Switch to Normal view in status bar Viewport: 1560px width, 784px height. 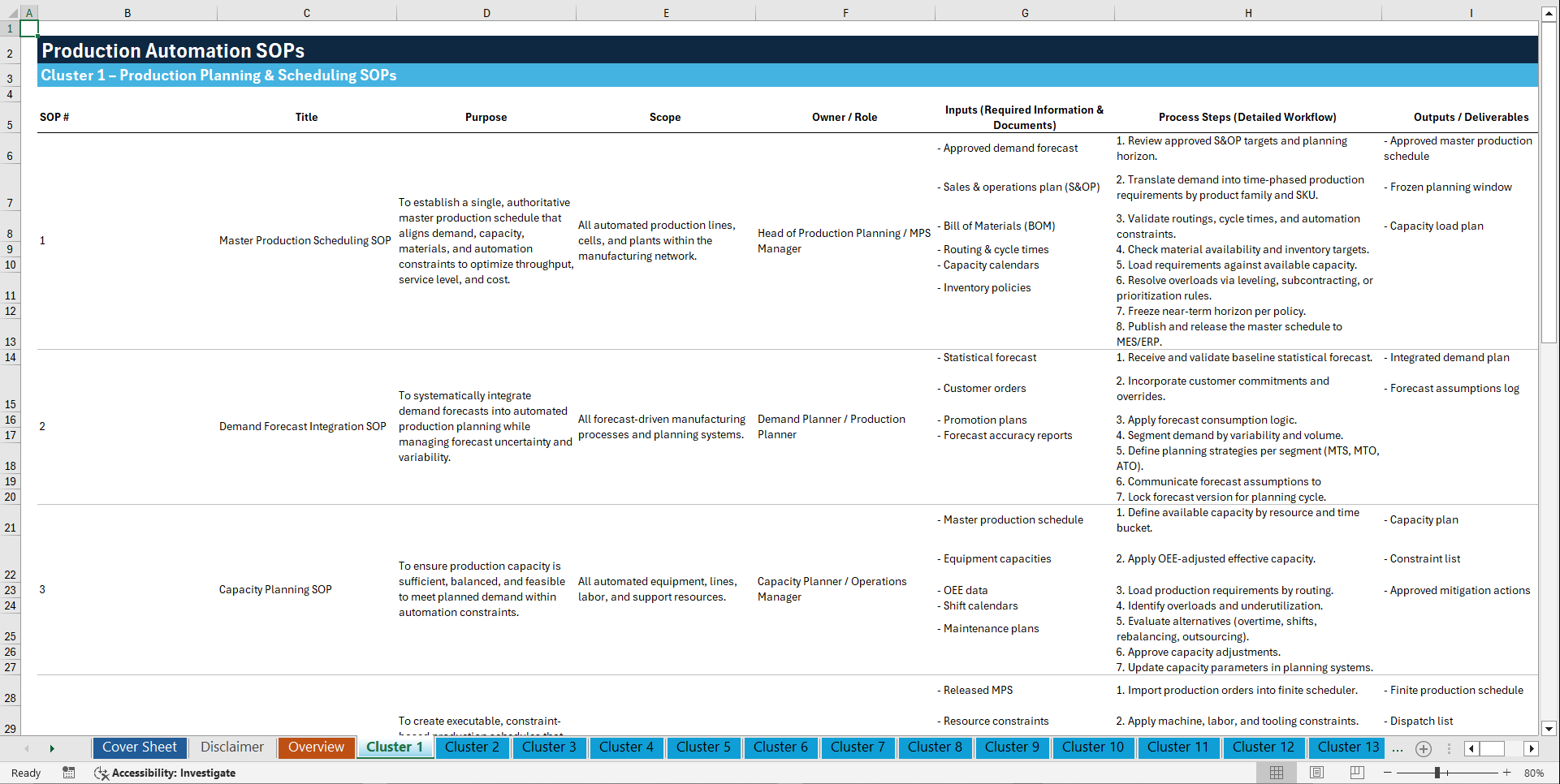1275,772
